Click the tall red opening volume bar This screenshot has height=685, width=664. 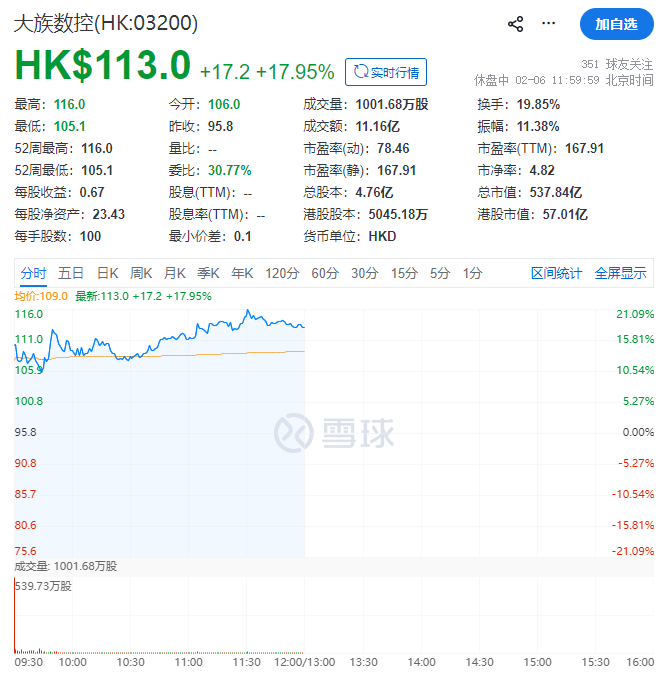[x=14, y=616]
